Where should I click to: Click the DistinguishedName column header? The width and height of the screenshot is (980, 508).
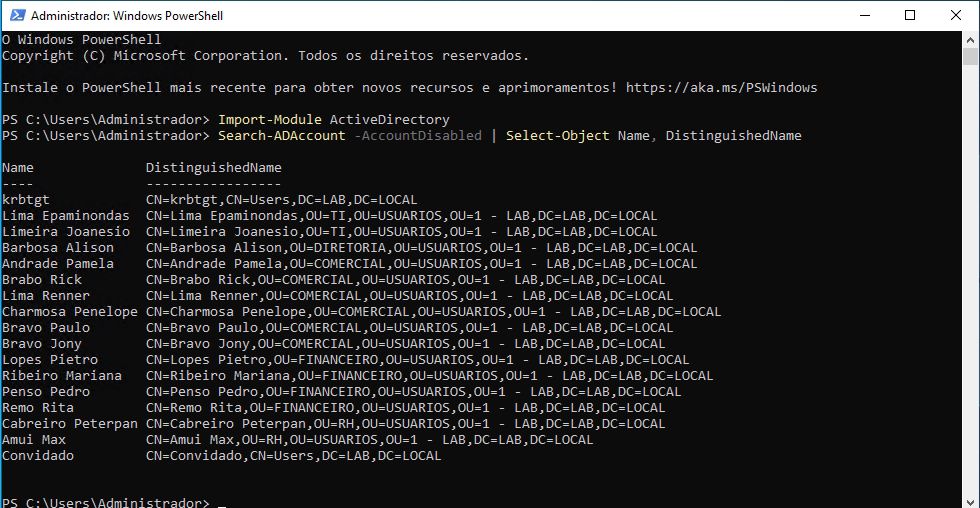click(214, 167)
